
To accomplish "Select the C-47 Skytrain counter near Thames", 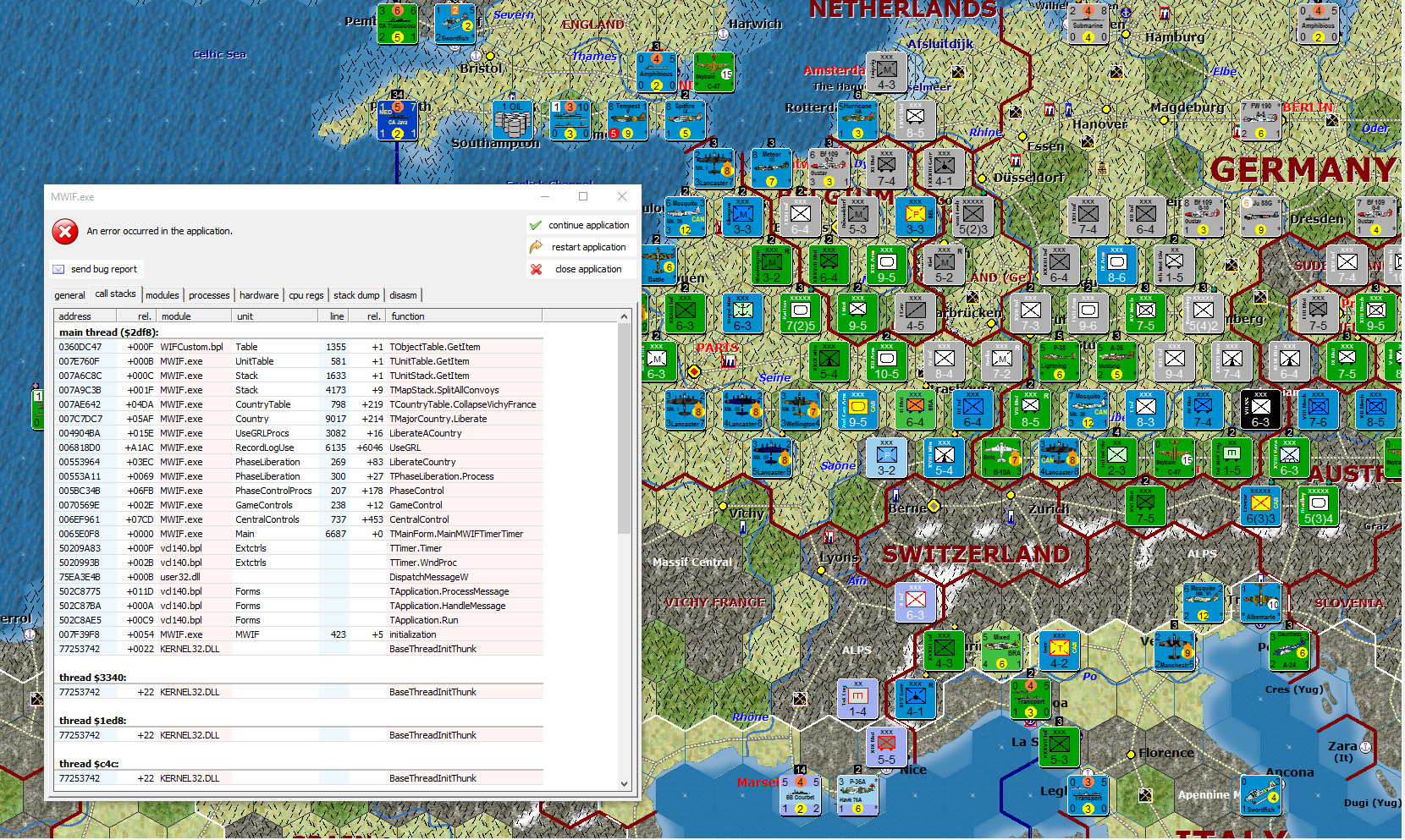I will 714,73.
